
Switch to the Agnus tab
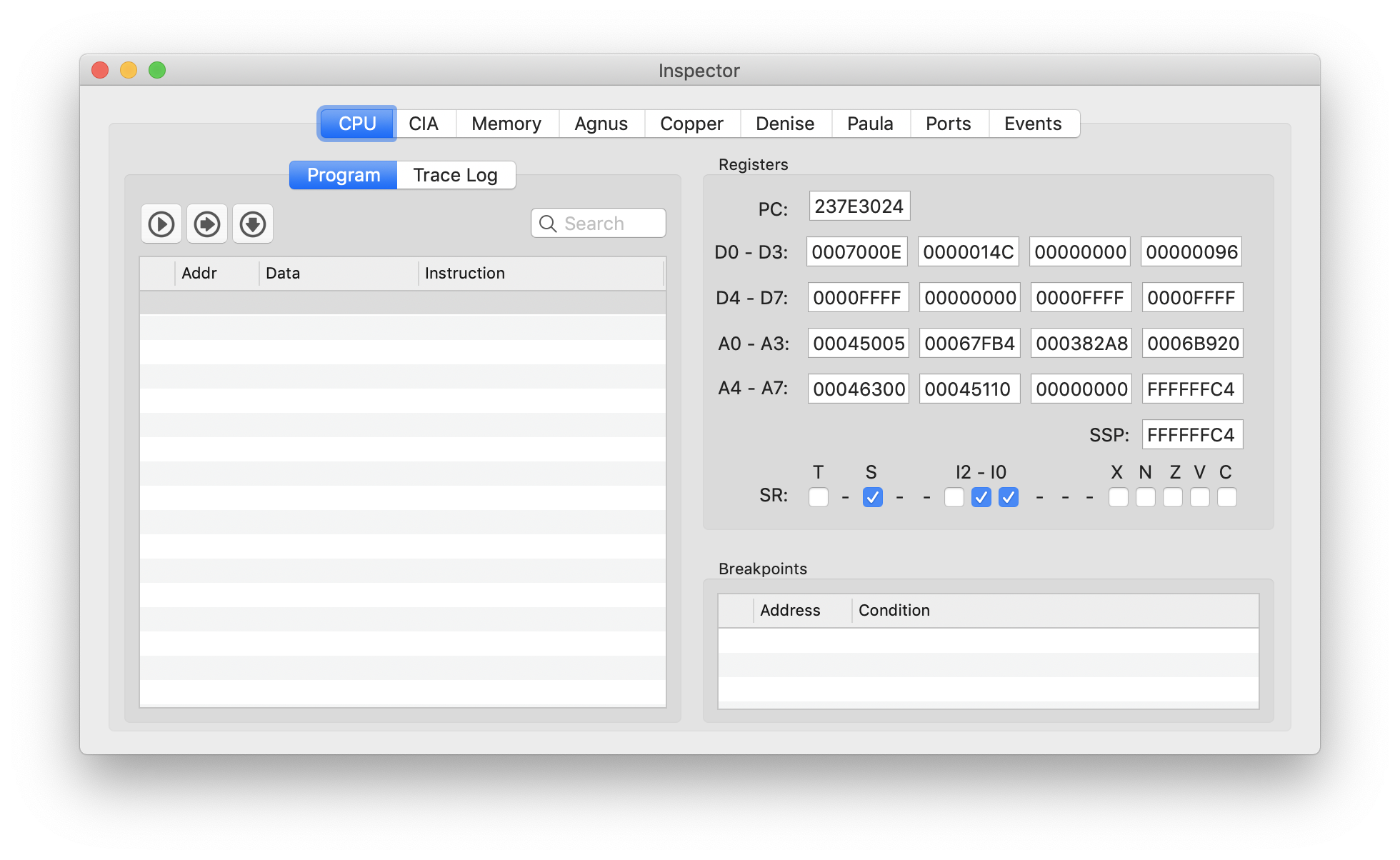pos(601,124)
